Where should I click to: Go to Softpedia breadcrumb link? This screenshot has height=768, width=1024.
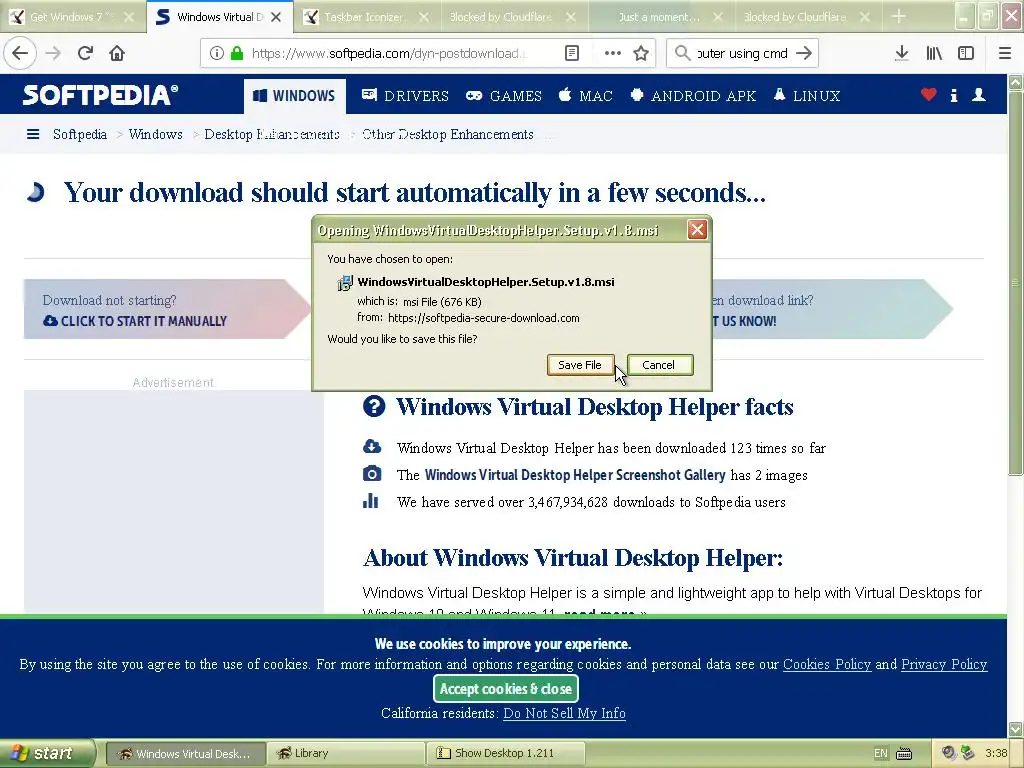pyautogui.click(x=80, y=135)
